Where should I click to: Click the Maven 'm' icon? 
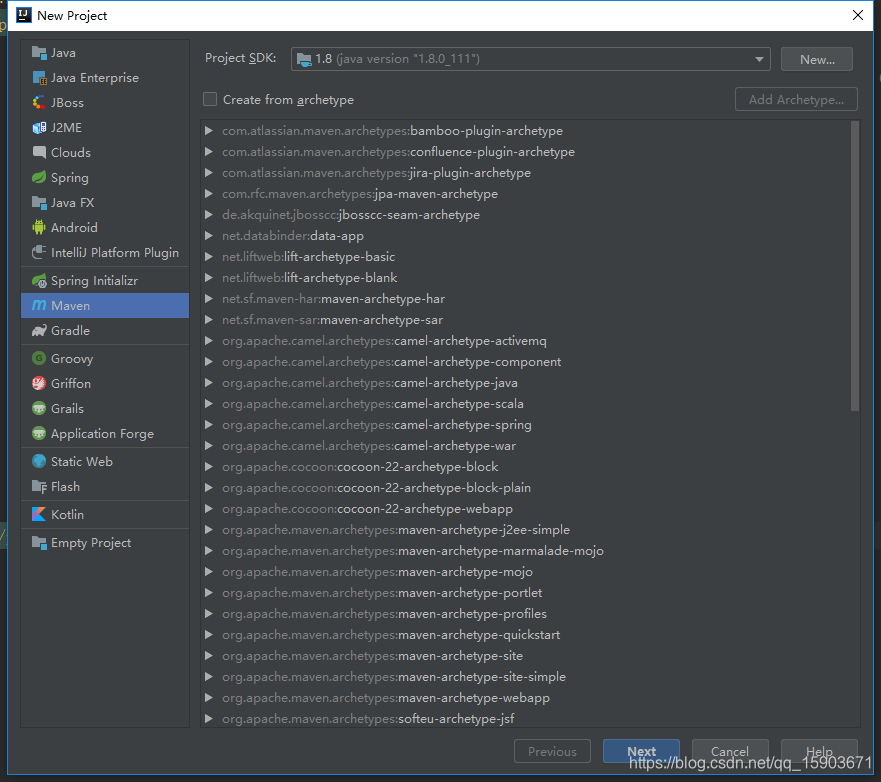point(39,306)
